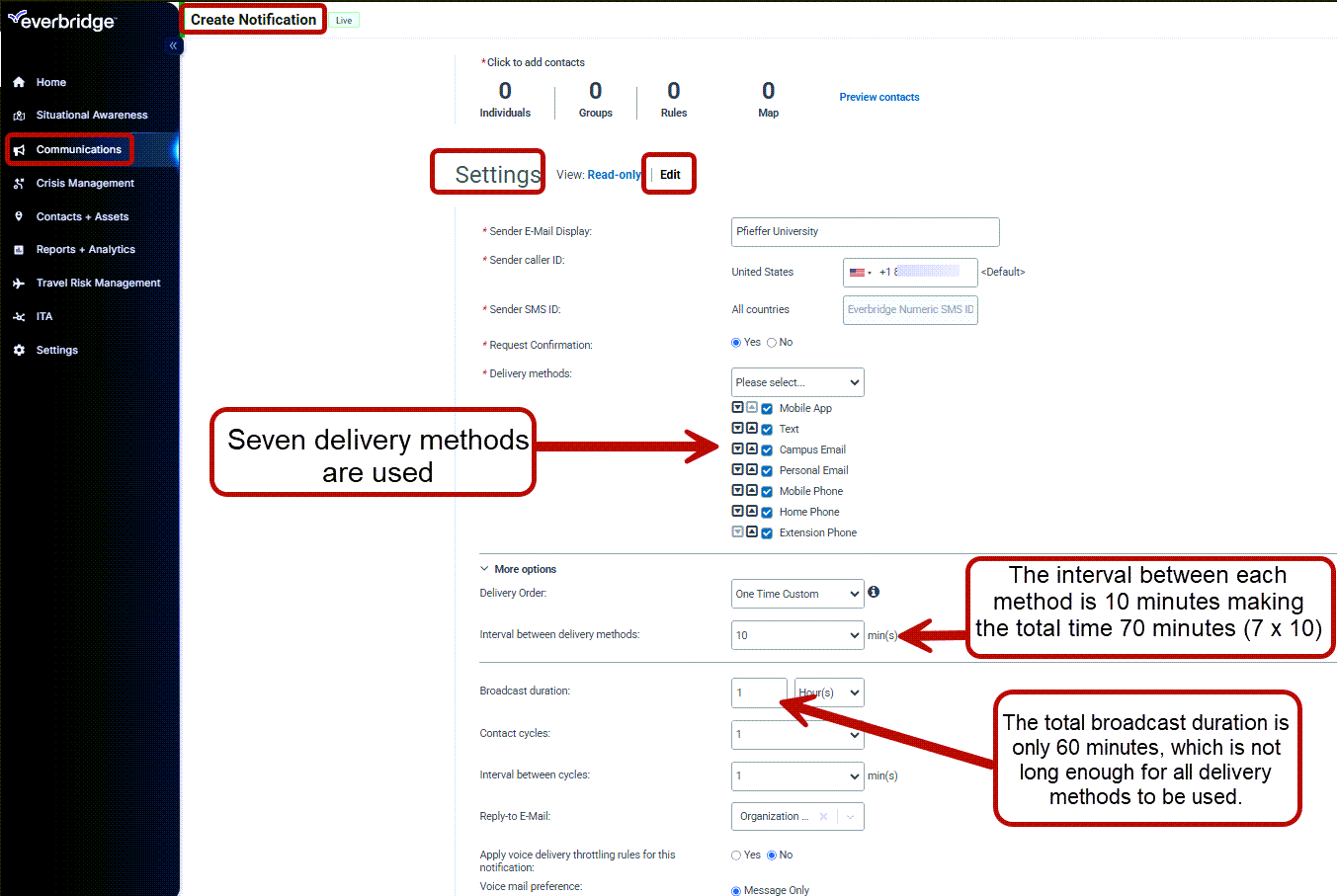The width and height of the screenshot is (1337, 896).
Task: Move Personal Email up in order
Action: pos(752,469)
